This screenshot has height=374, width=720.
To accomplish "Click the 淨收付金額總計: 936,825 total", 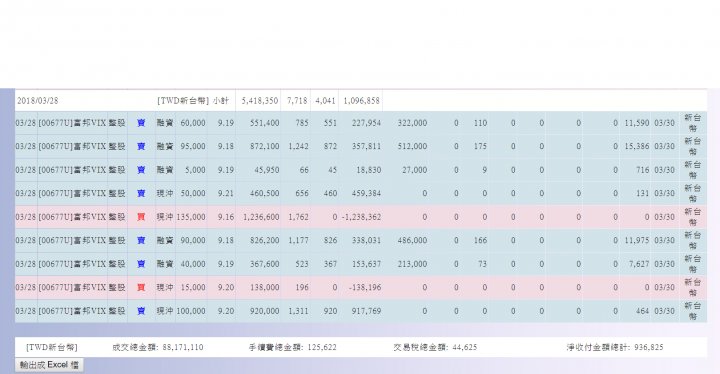I will [615, 347].
